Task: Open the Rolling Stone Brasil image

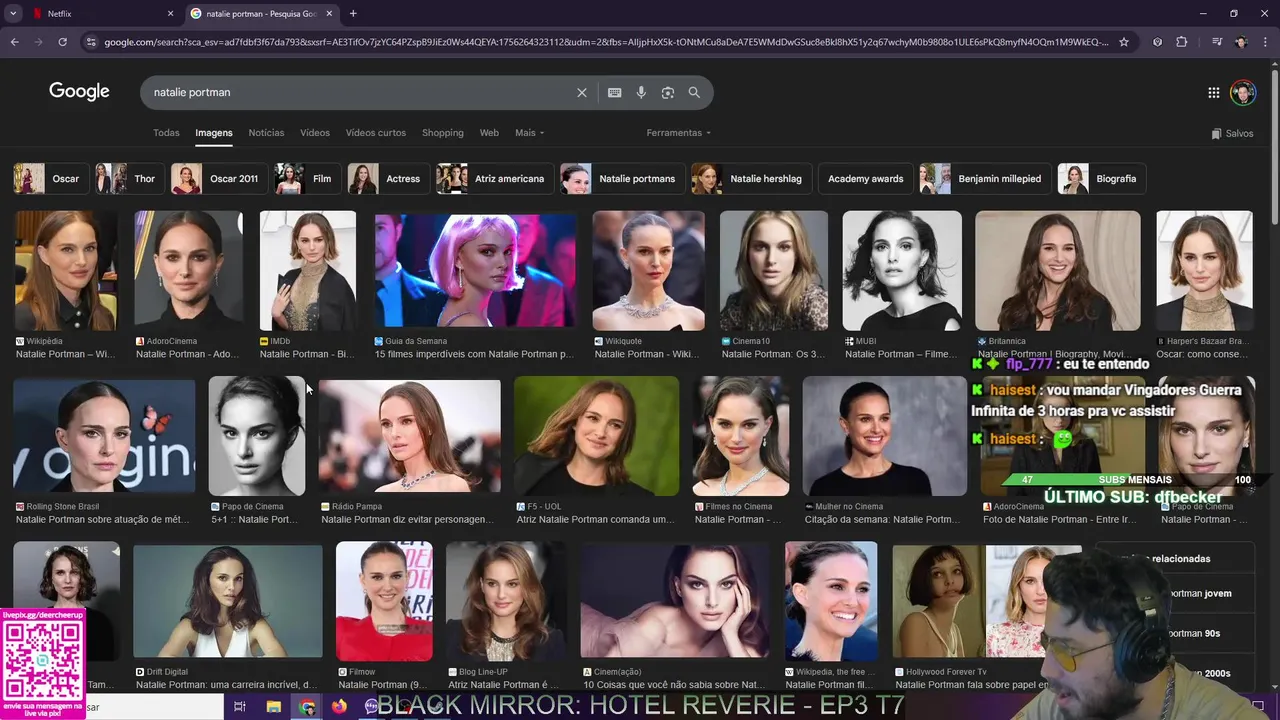Action: 104,436
